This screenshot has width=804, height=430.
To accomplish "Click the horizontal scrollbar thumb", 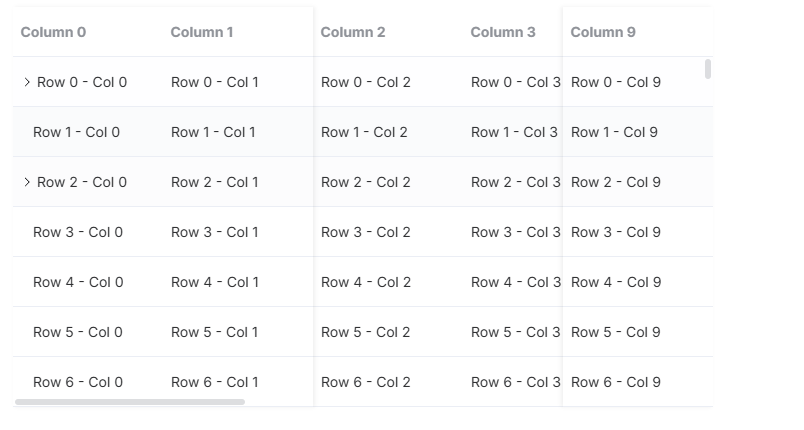I will point(130,402).
